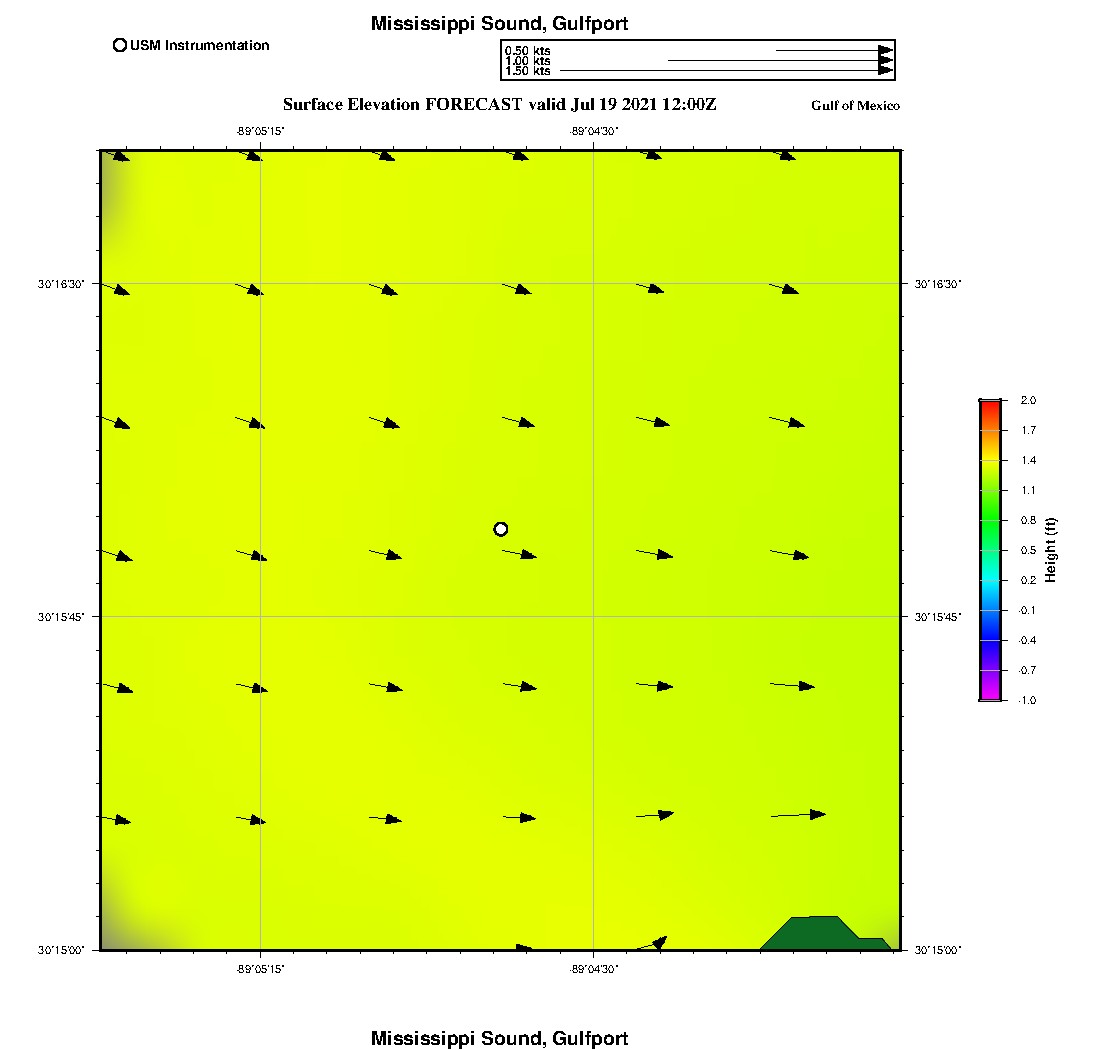Viewport: 1100px width, 1050px height.
Task: Click the bottom -89°05'15" longitude axis label
Action: click(x=260, y=968)
